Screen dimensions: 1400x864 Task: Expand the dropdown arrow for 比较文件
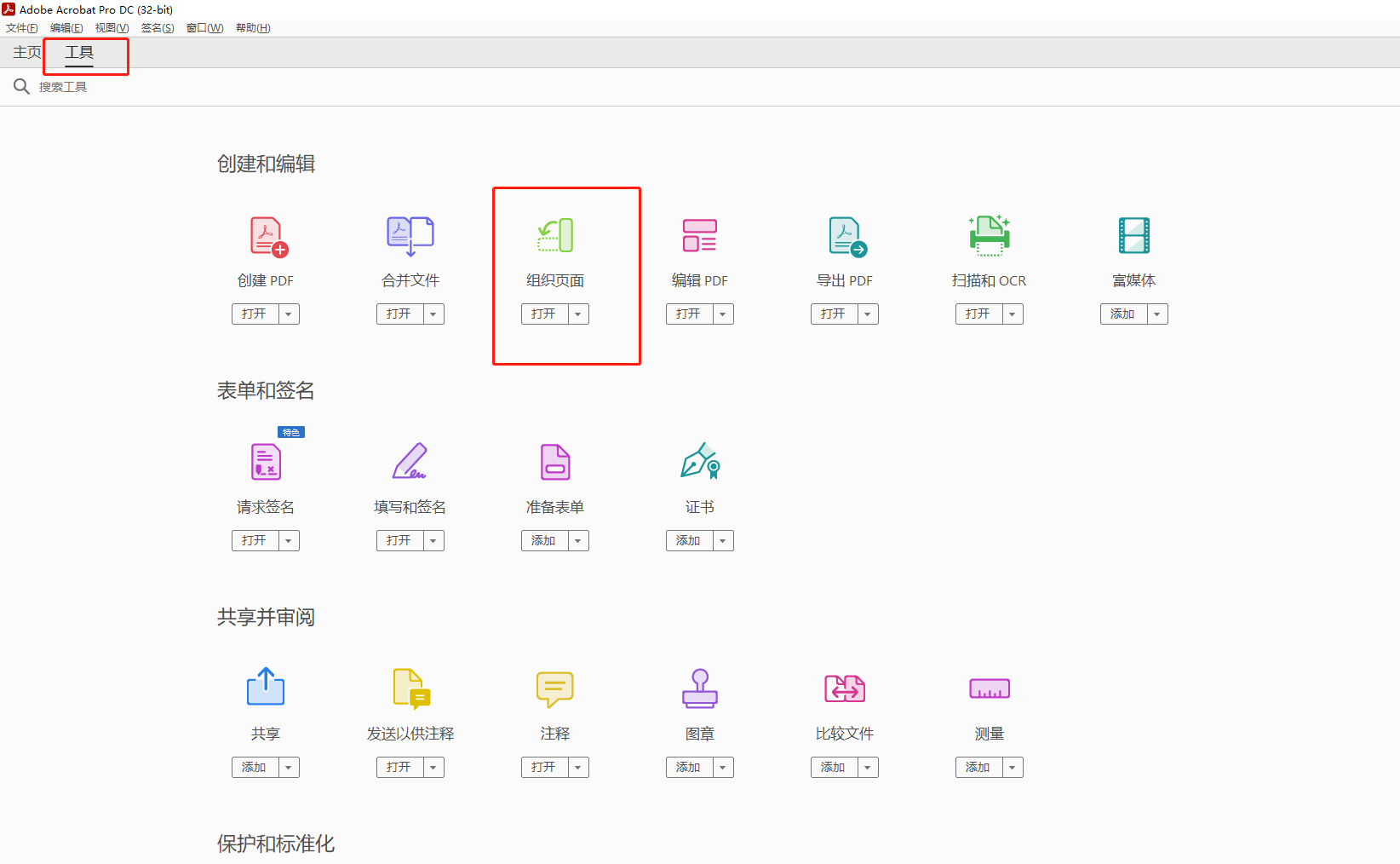click(x=868, y=768)
